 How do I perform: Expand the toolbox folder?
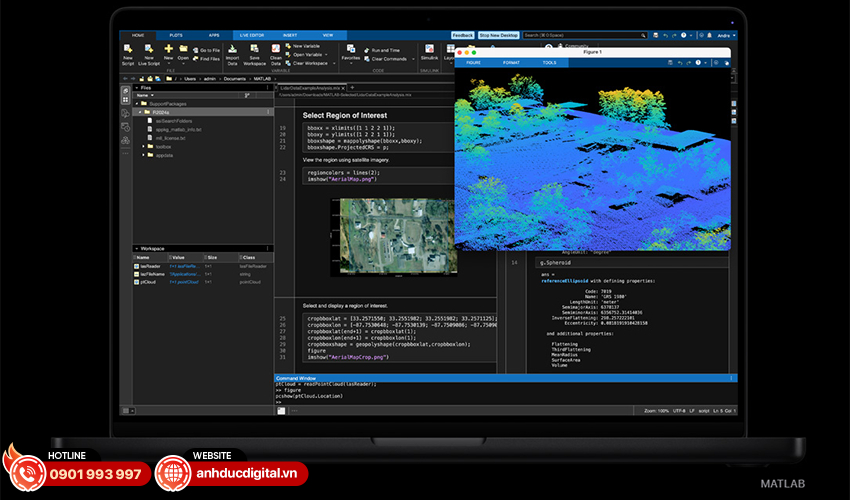[x=145, y=146]
